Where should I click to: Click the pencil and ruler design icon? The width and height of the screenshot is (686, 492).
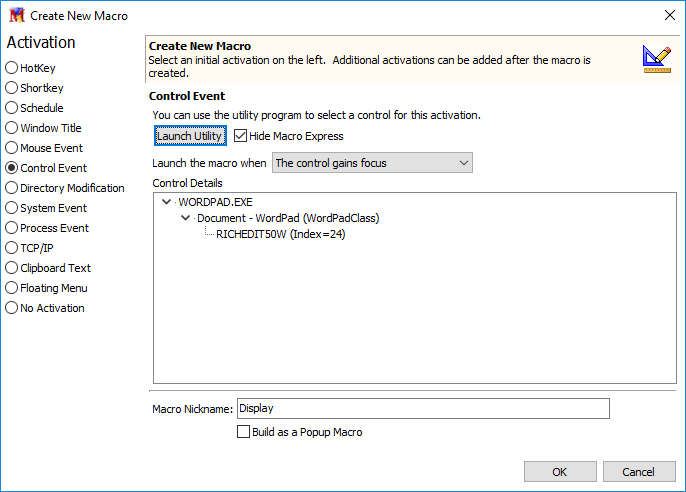coord(657,59)
